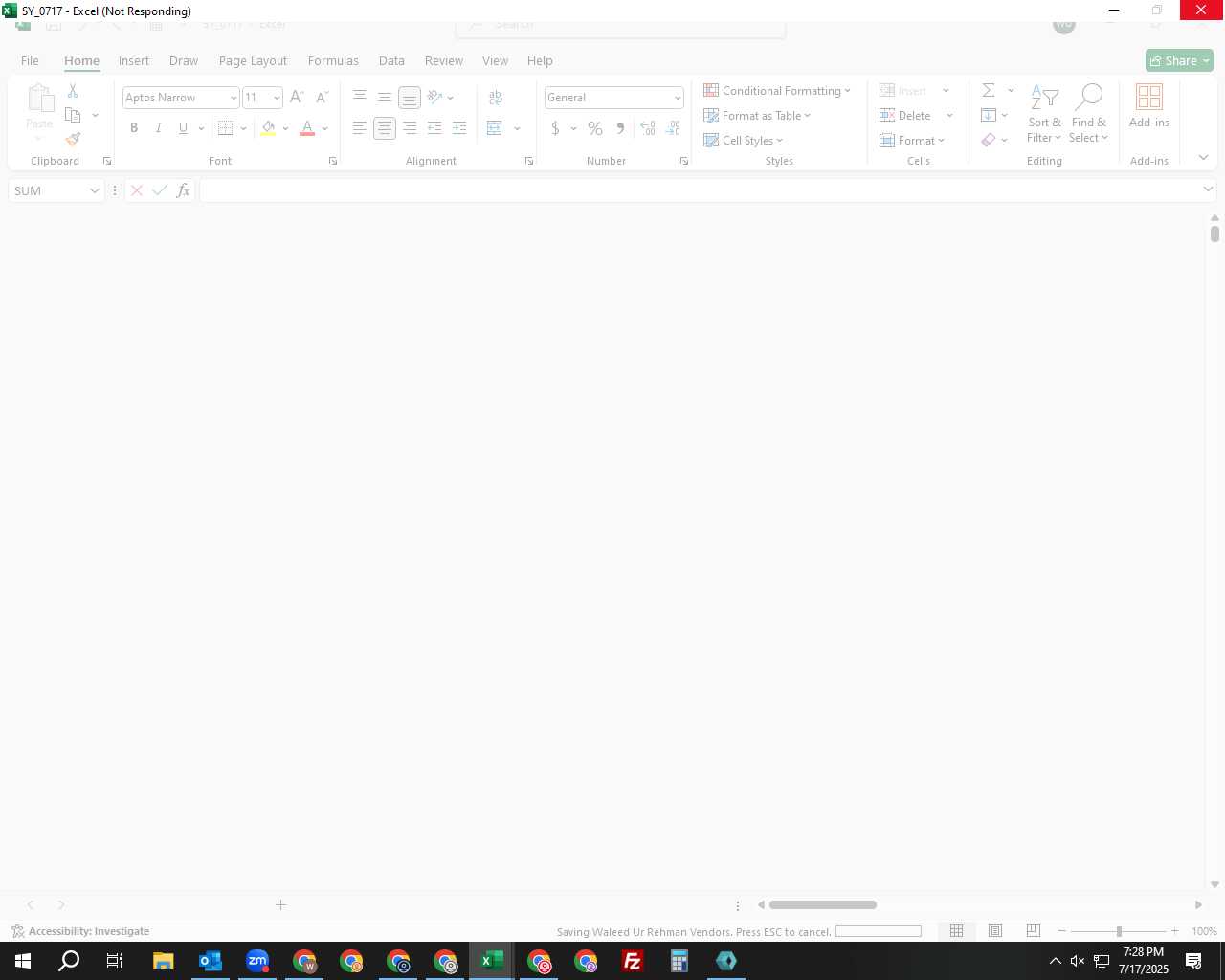Viewport: 1225px width, 980px height.
Task: Click the Increase Decimal icon
Action: [x=648, y=128]
